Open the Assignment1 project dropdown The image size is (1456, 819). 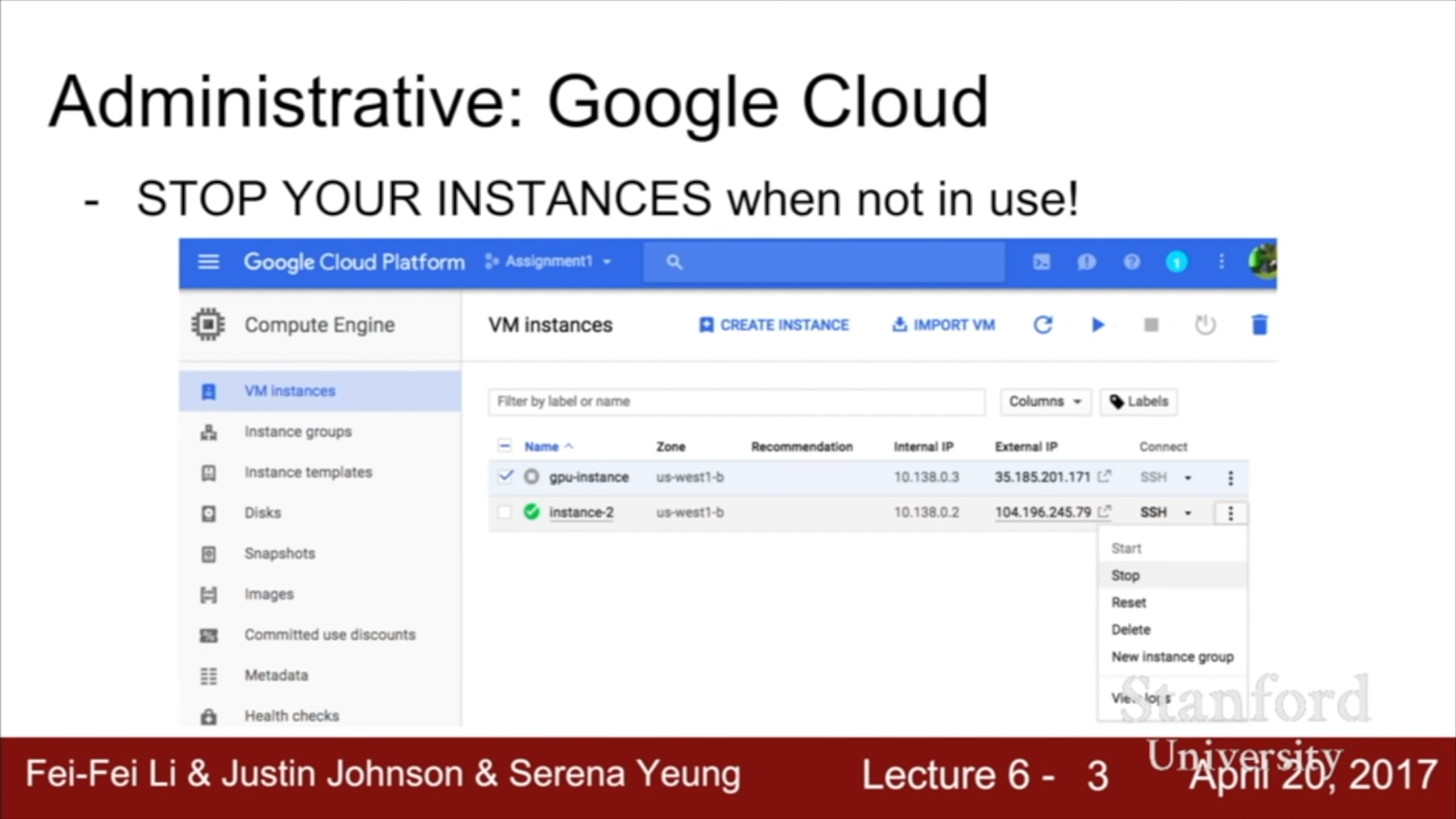coord(548,262)
